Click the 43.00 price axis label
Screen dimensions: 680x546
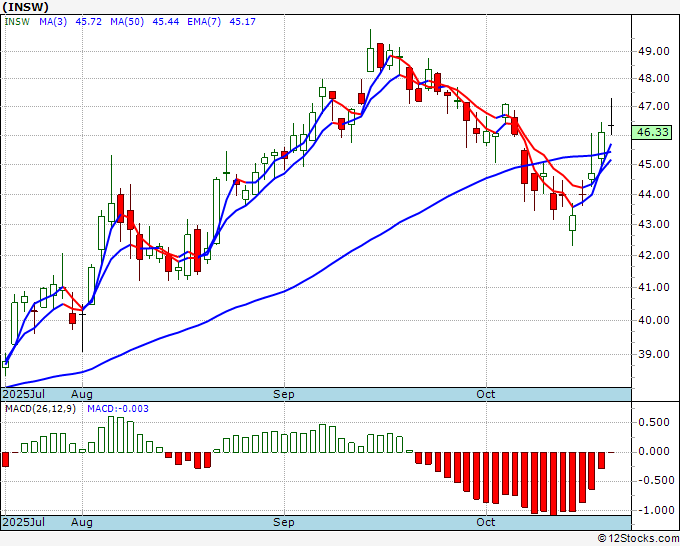(654, 224)
